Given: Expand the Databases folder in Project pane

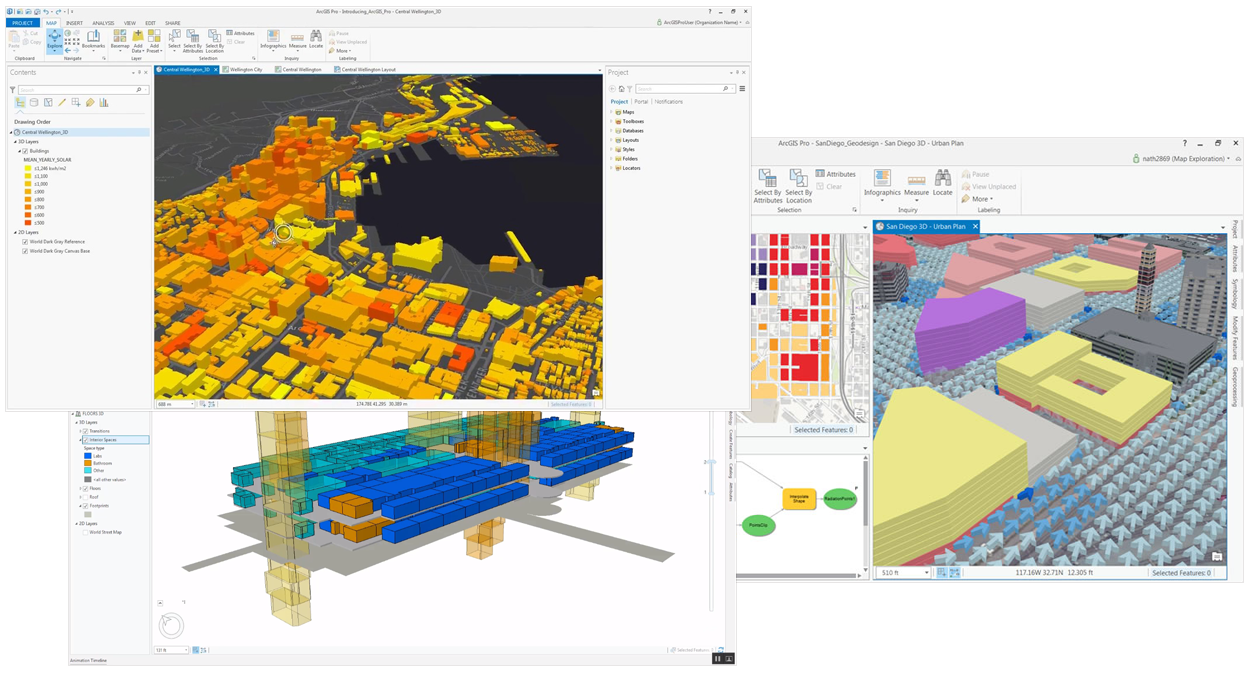Looking at the screenshot, I should 612,131.
